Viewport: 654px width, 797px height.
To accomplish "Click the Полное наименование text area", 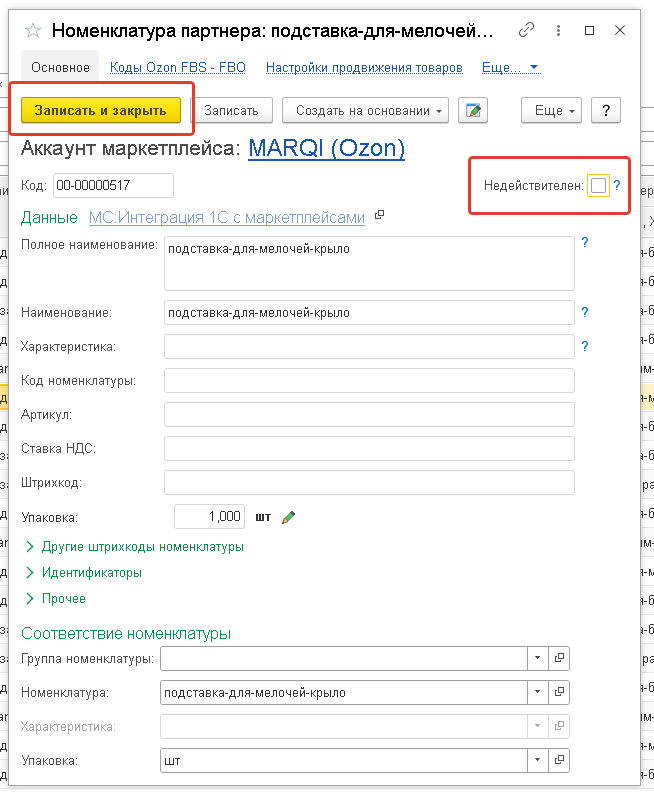I will pyautogui.click(x=369, y=263).
